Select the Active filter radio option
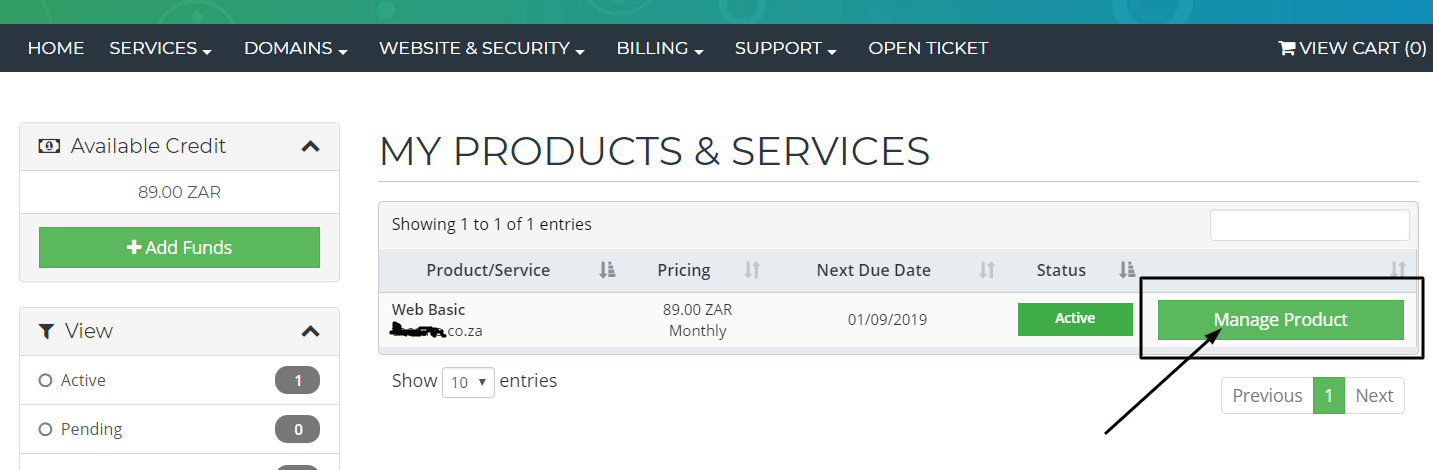The image size is (1433, 470). [x=45, y=380]
